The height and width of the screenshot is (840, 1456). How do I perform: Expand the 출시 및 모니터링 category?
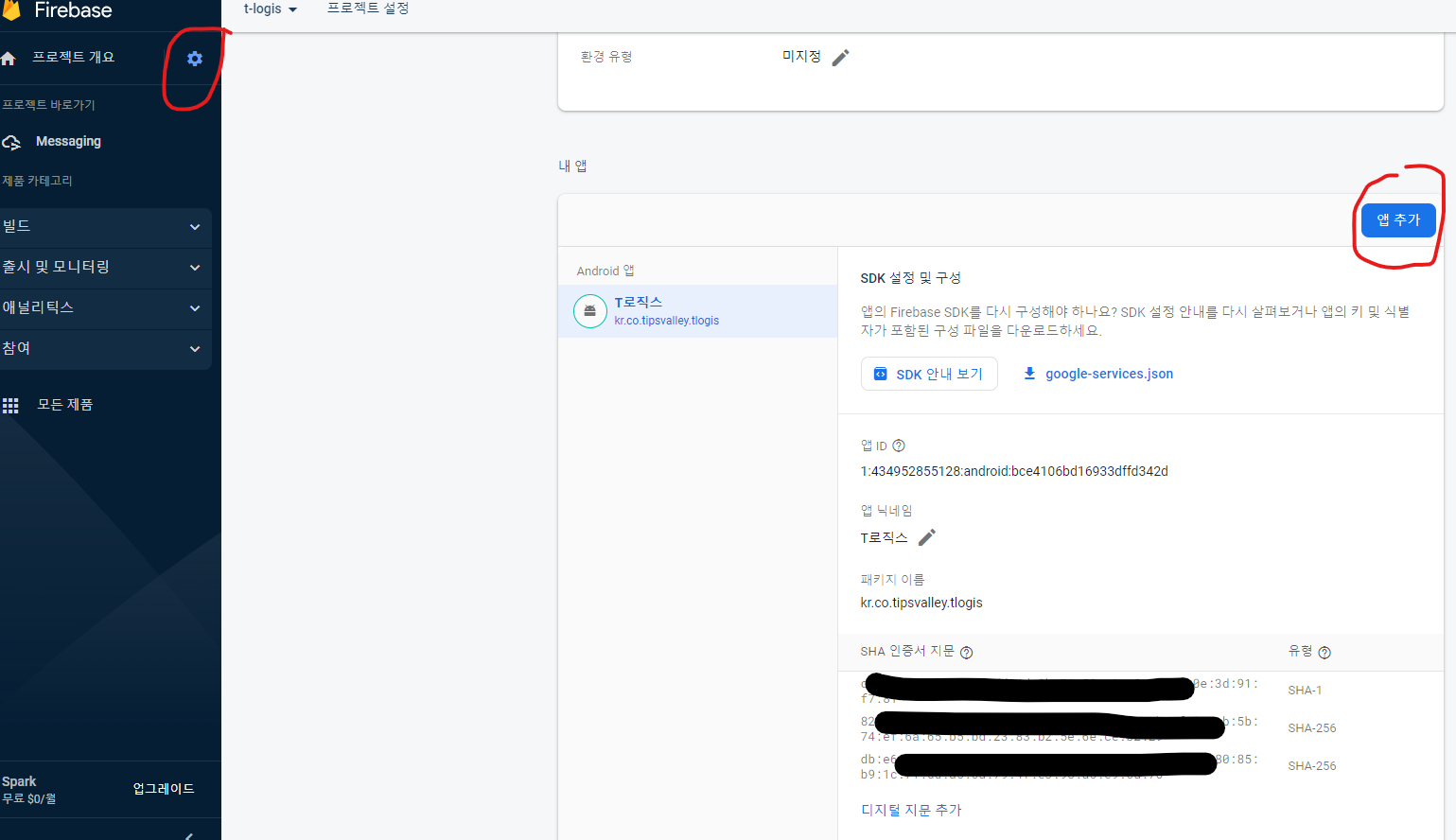coord(105,268)
